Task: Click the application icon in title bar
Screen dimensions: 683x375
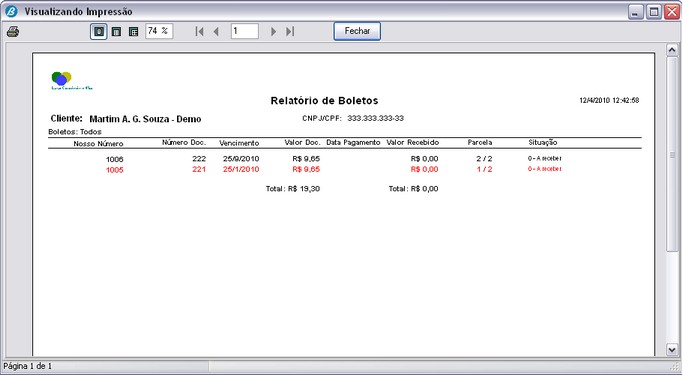Action: (11, 11)
